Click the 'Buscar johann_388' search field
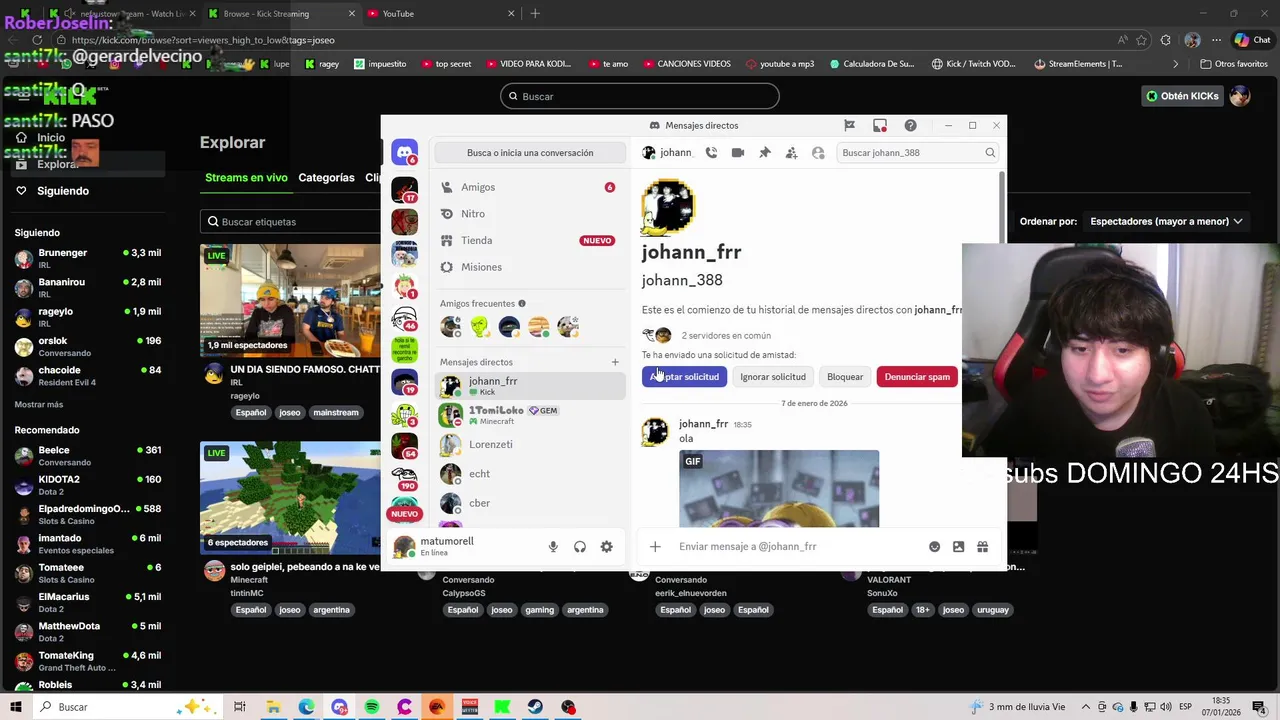This screenshot has height=720, width=1280. point(918,153)
